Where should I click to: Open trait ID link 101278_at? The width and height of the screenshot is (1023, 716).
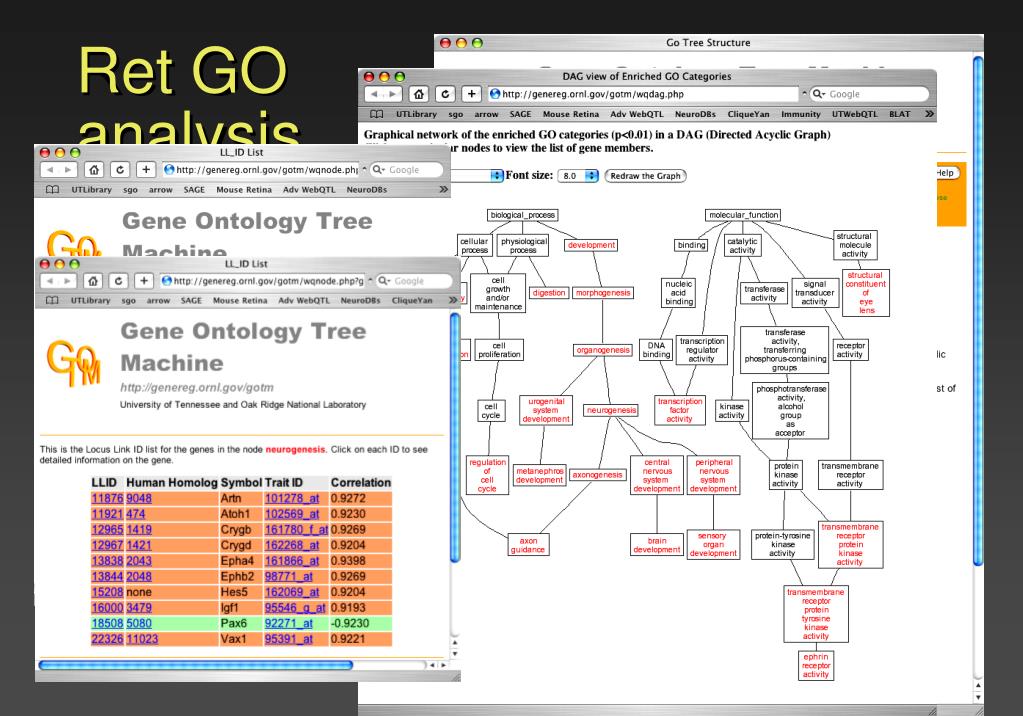point(292,499)
